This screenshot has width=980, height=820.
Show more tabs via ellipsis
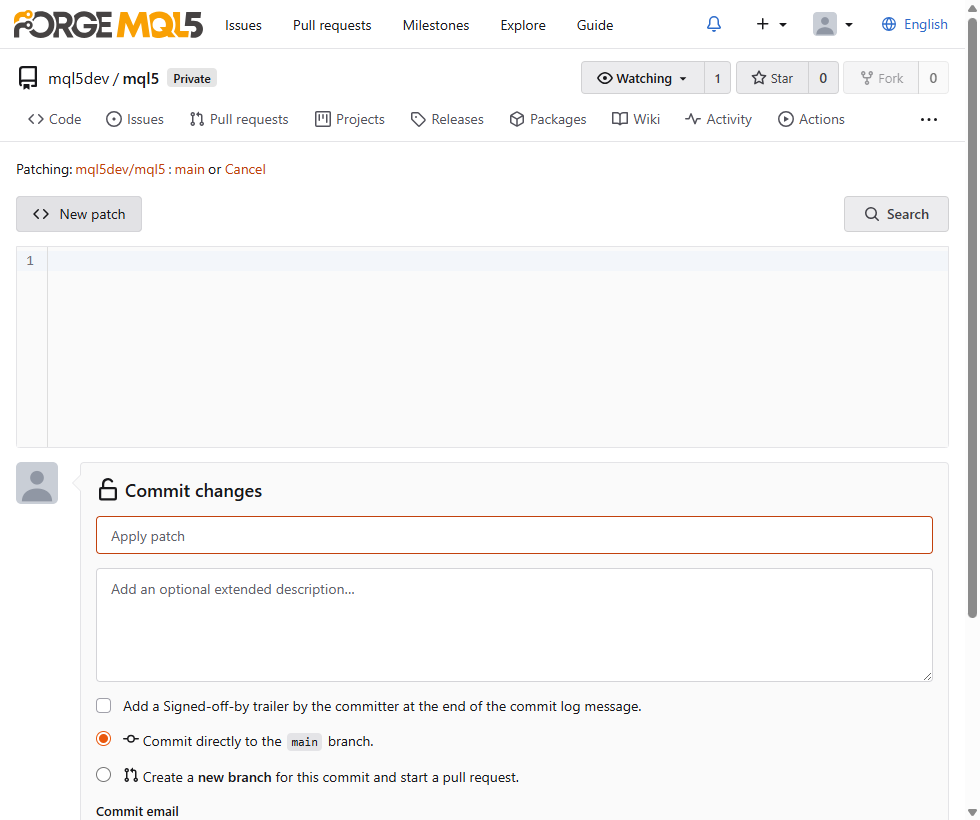point(929,119)
